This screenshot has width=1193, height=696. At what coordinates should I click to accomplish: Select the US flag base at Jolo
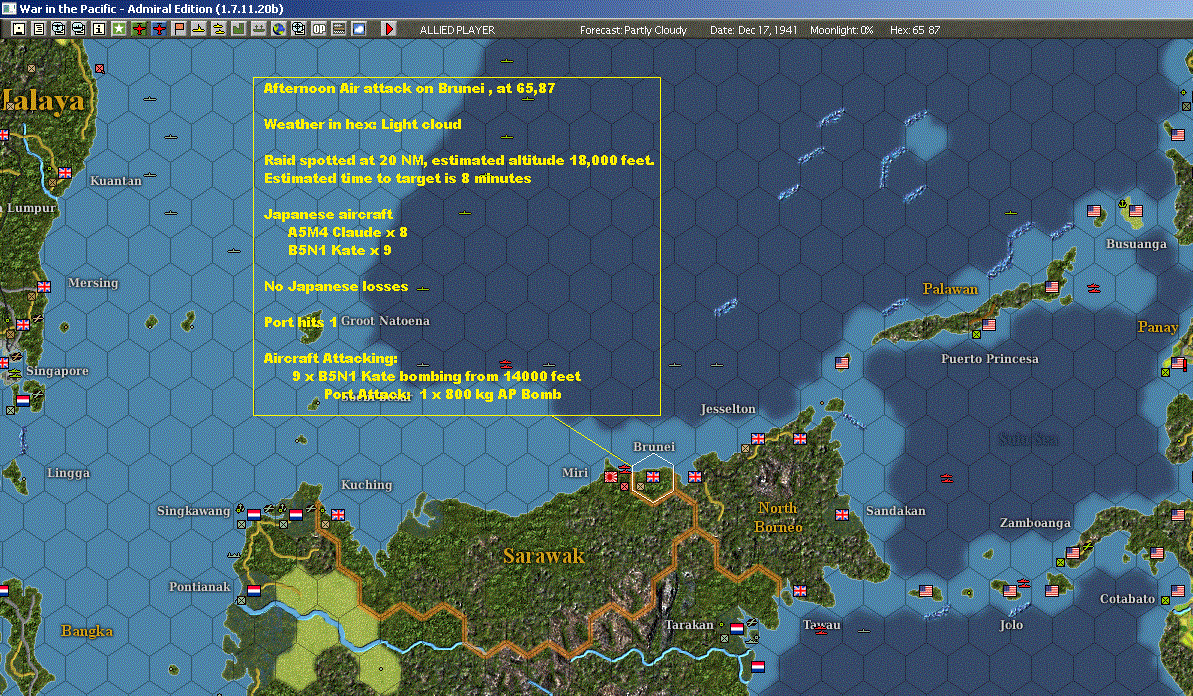pos(1010,590)
